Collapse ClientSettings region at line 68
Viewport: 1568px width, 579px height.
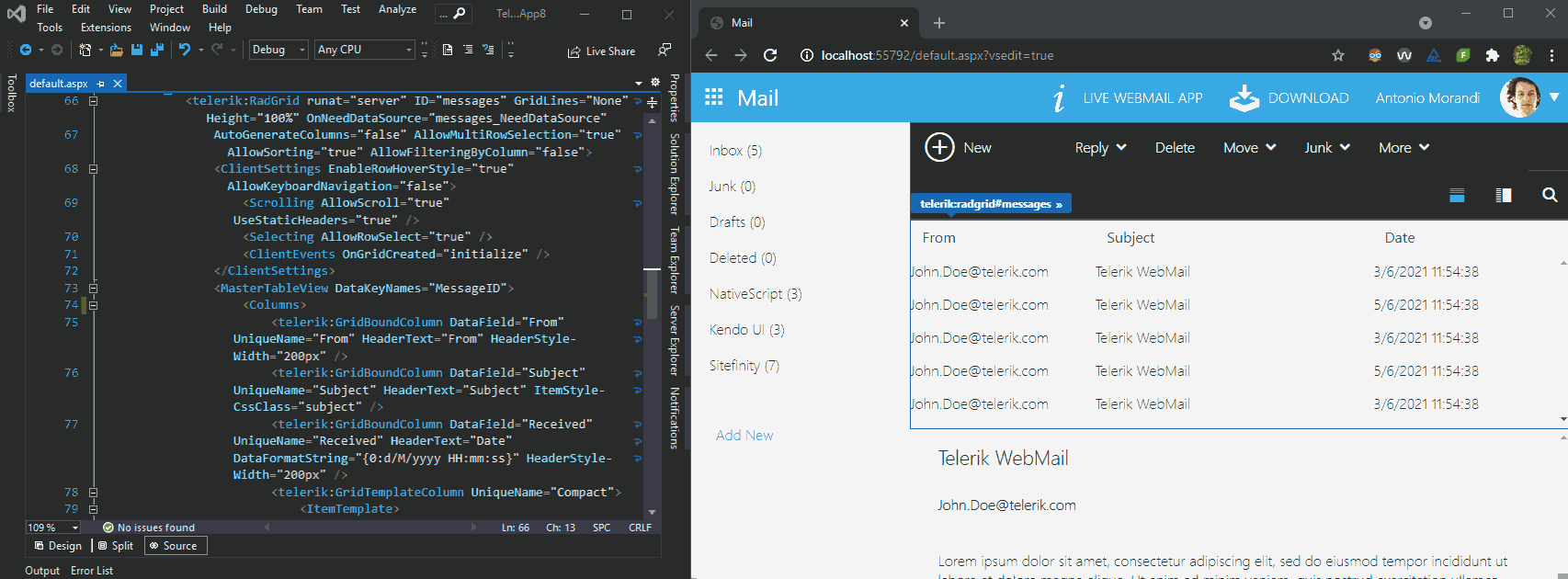pos(93,169)
